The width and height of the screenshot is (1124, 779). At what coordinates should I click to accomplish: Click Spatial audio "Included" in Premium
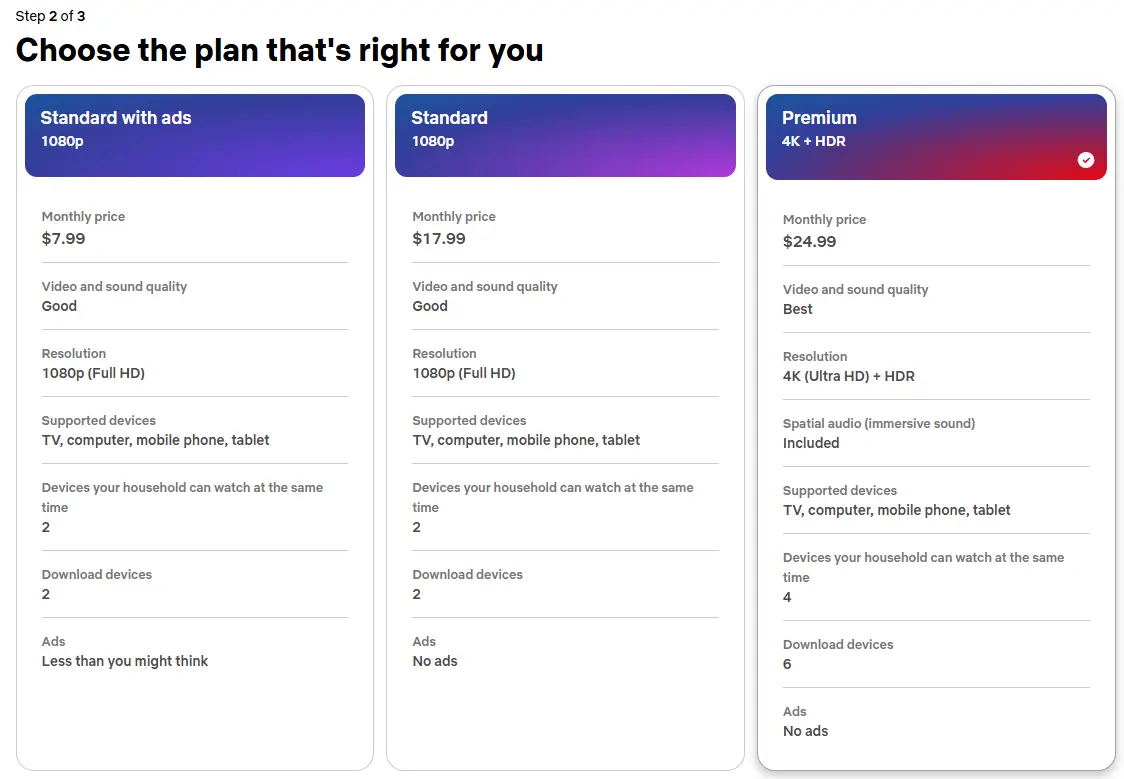pyautogui.click(x=811, y=443)
